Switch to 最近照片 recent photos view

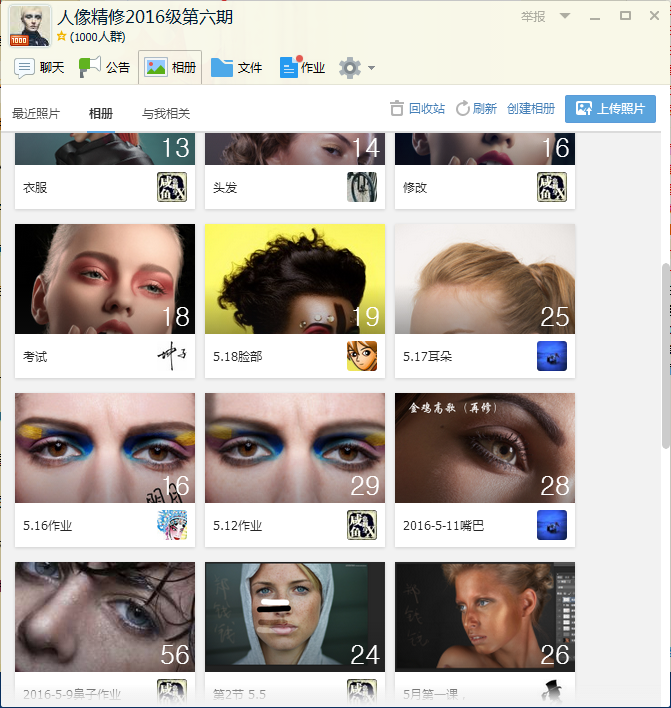36,114
